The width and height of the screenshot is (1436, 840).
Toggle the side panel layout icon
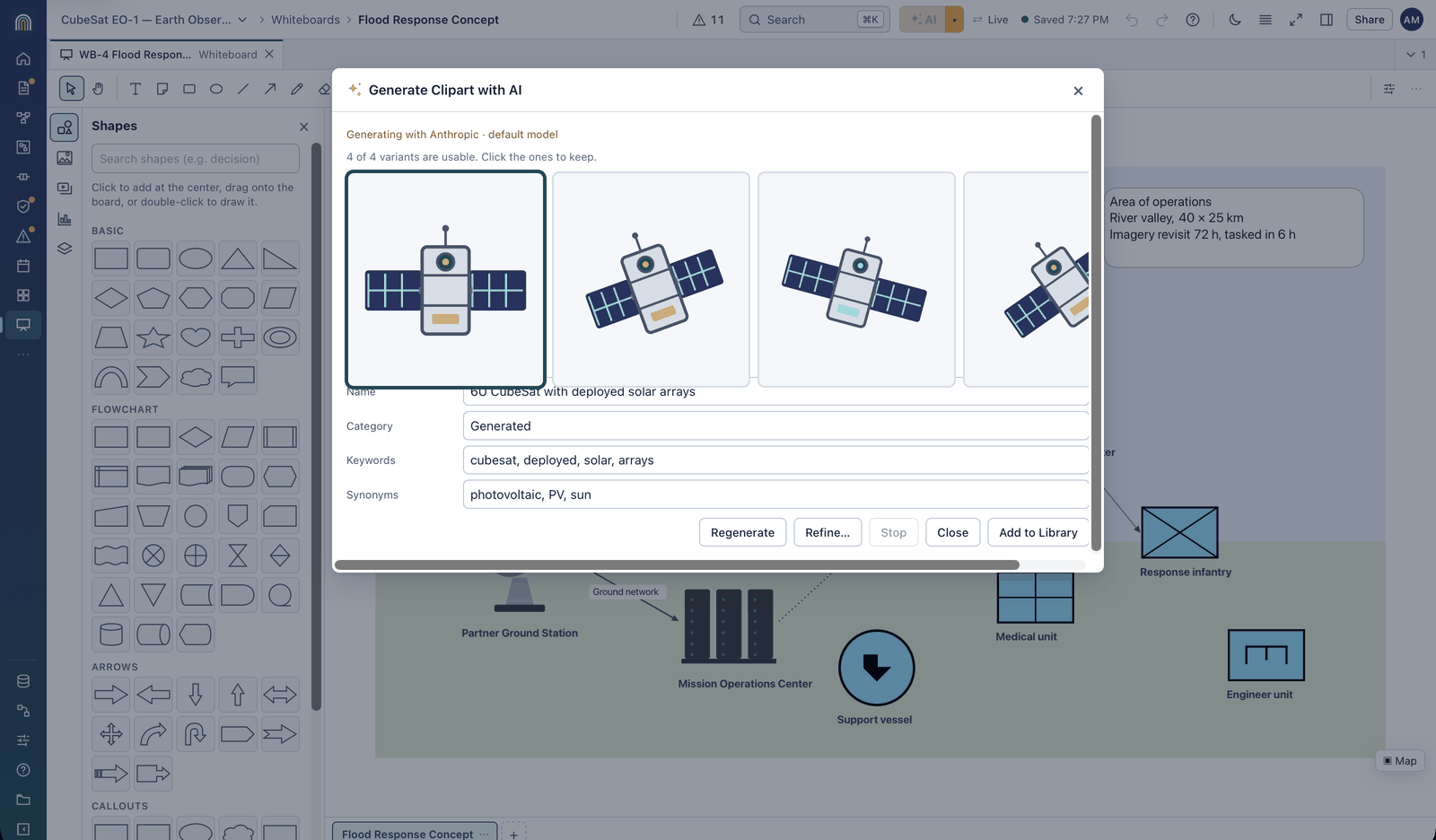[x=1327, y=20]
